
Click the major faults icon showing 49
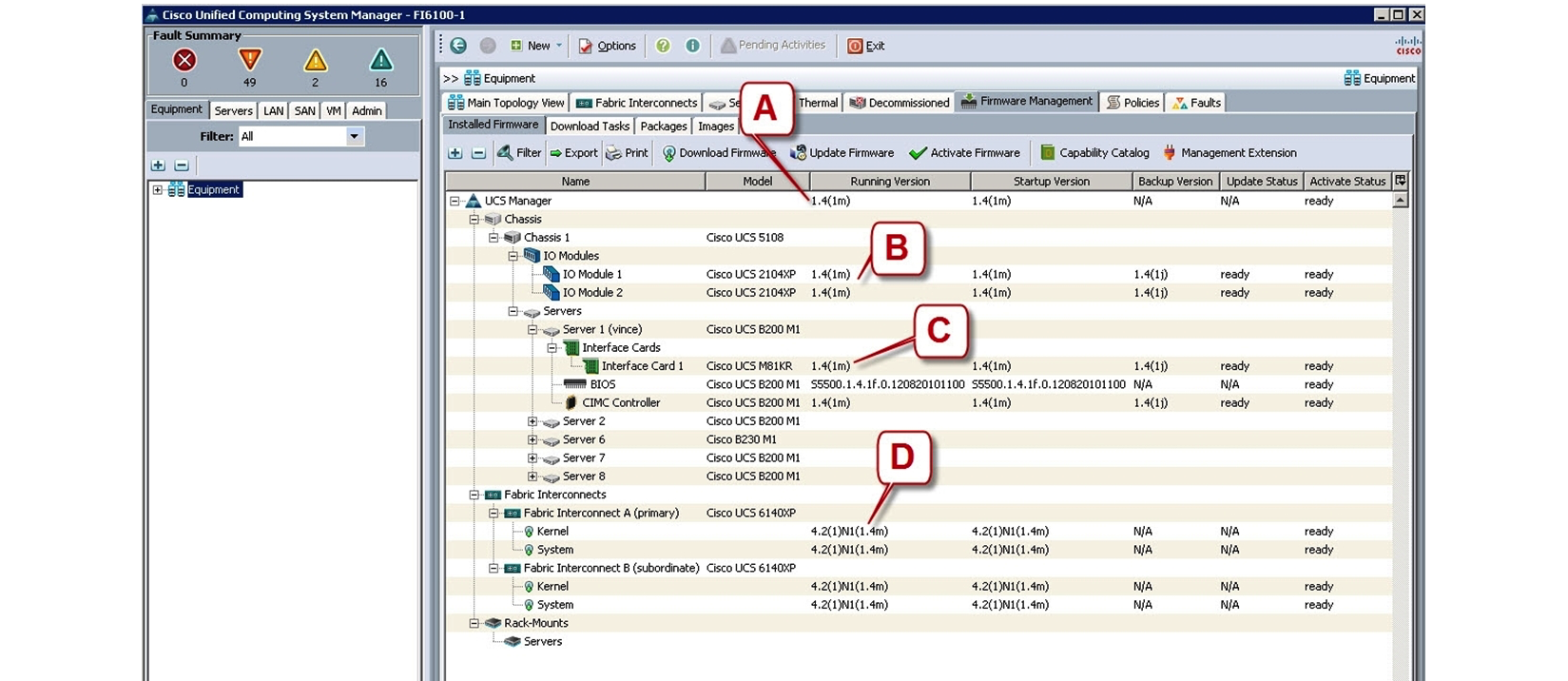coord(249,60)
